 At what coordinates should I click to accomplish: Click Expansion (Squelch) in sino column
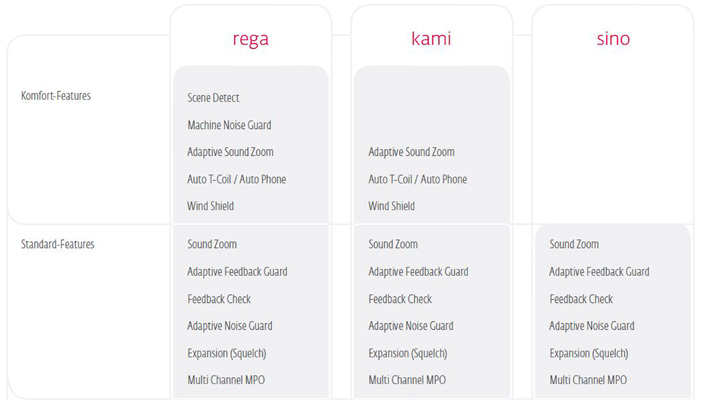[589, 353]
